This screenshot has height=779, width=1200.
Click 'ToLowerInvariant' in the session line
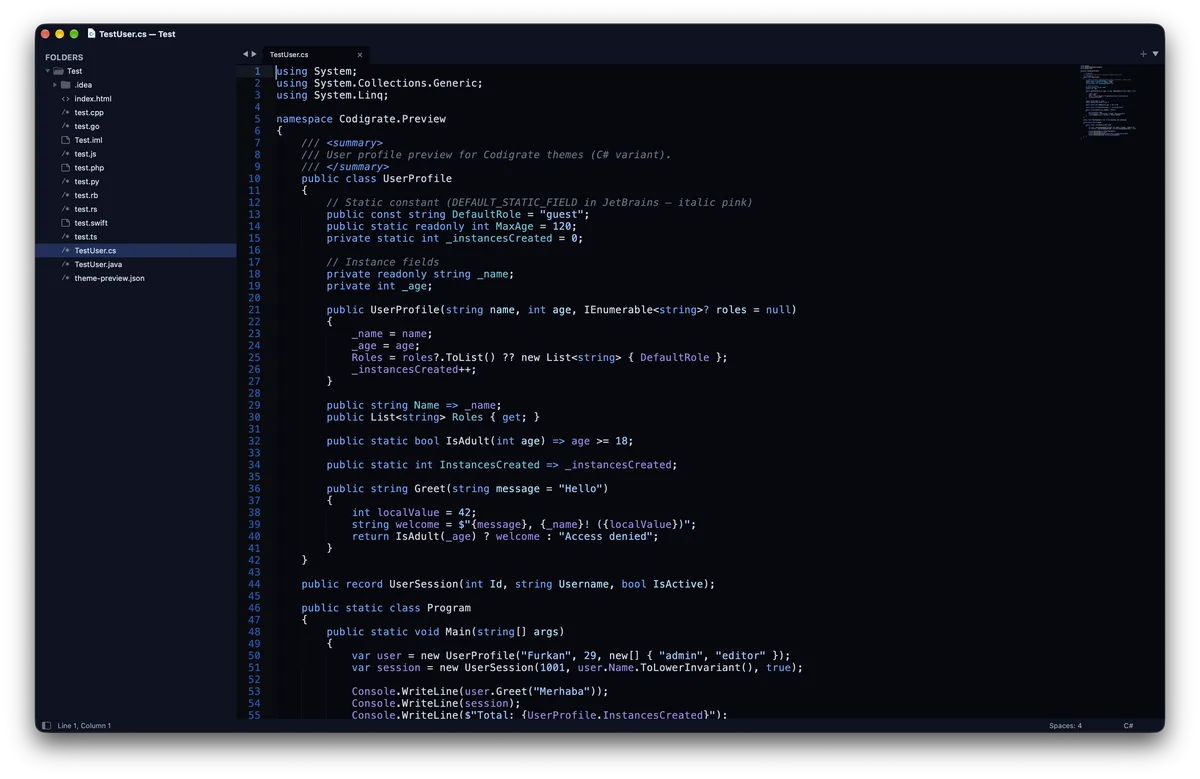(691, 668)
